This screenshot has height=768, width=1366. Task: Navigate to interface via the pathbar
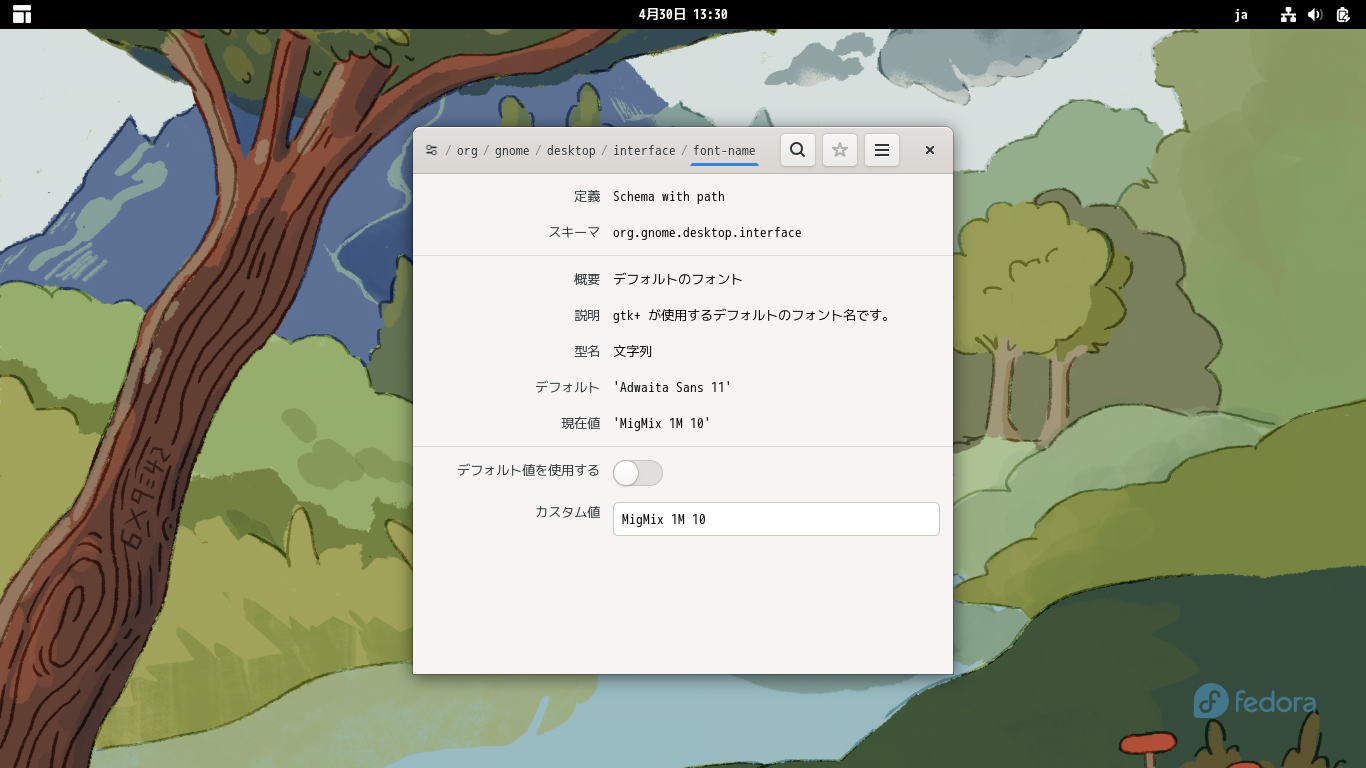(x=645, y=149)
